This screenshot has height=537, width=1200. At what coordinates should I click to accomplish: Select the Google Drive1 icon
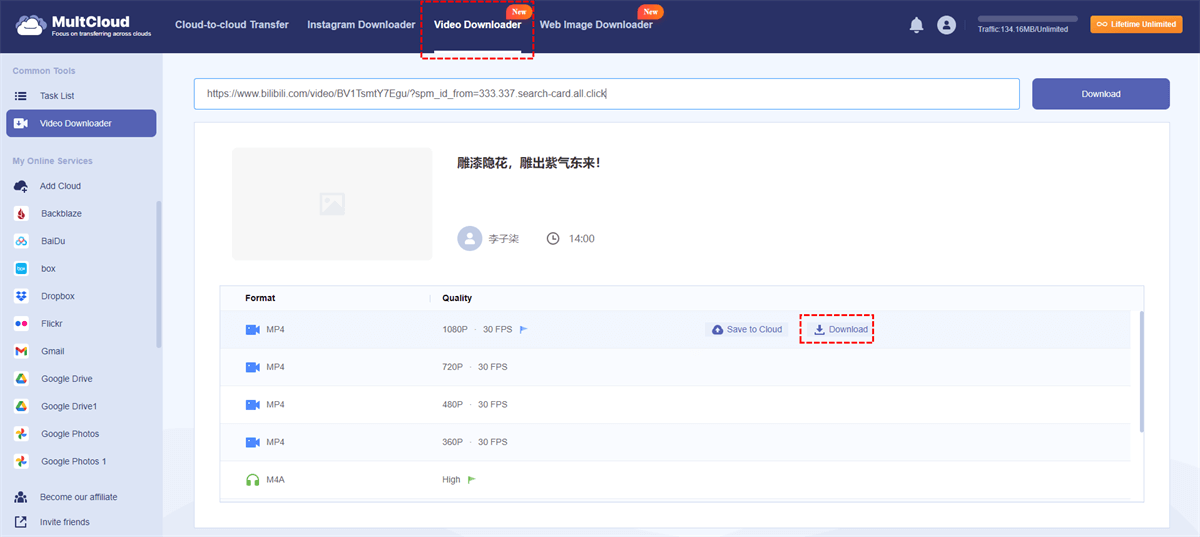(21, 406)
